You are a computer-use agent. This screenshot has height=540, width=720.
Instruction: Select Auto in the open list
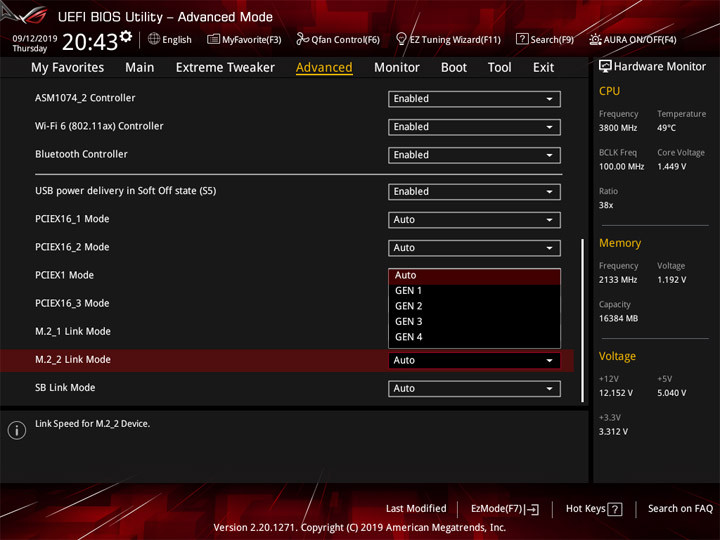tap(474, 276)
